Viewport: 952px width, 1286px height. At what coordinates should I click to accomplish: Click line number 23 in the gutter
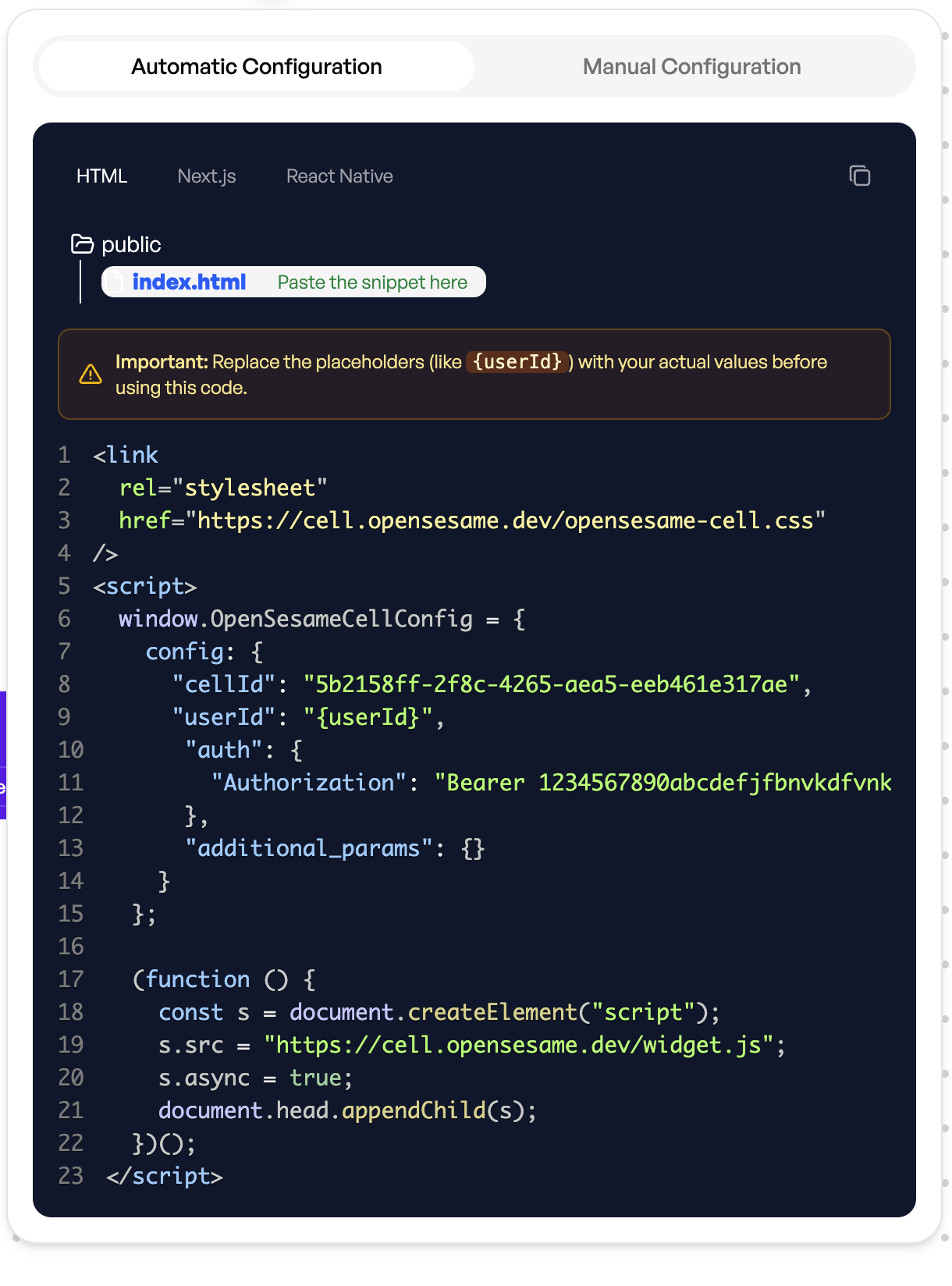pos(71,1176)
